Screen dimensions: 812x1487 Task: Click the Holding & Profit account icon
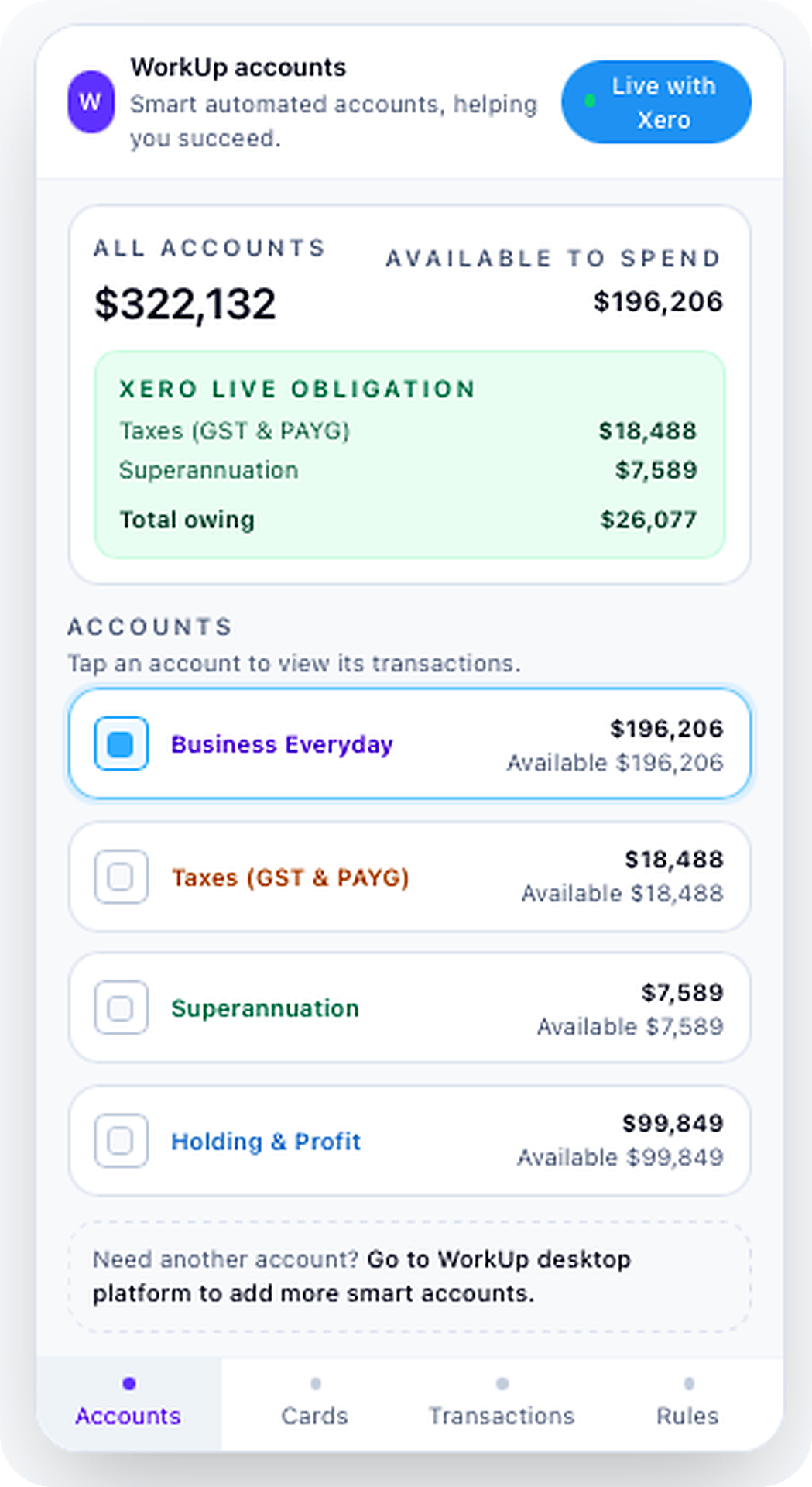tap(120, 1140)
